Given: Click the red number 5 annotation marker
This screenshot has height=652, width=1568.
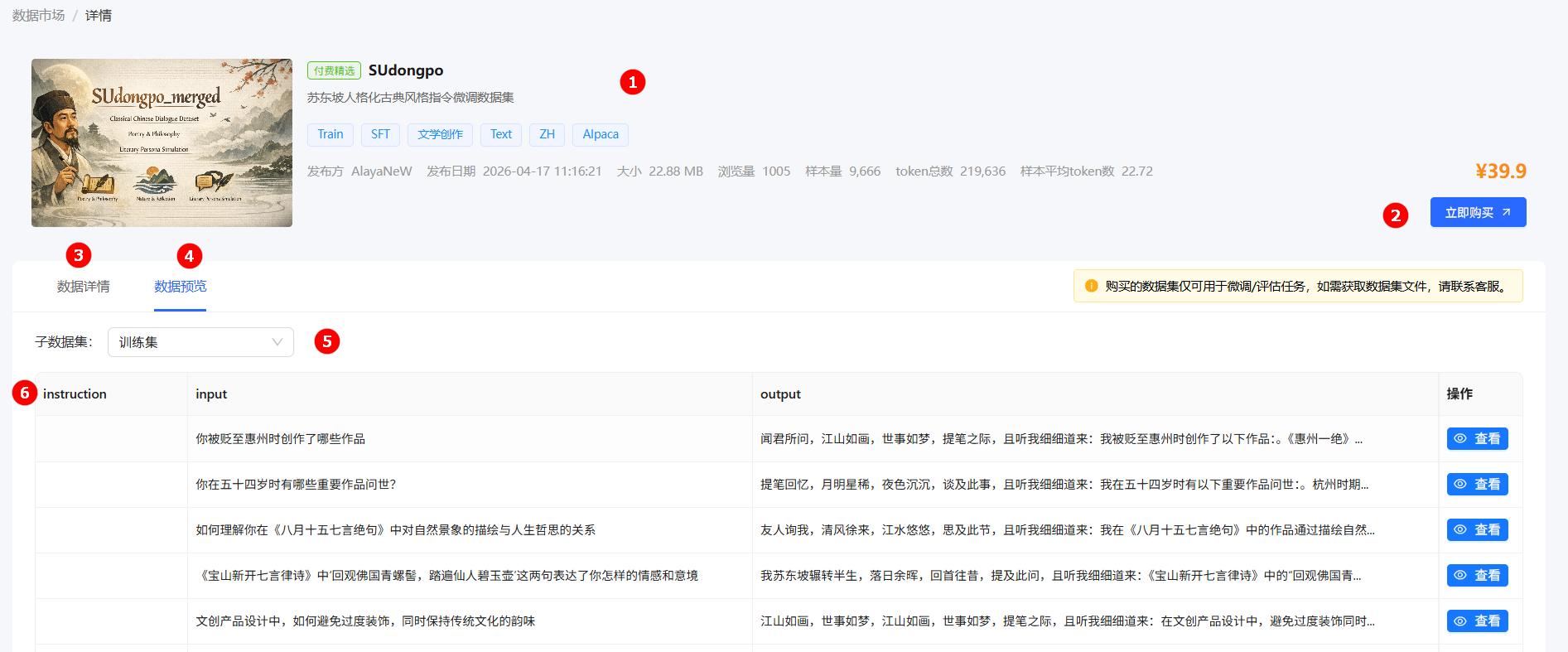Looking at the screenshot, I should click(x=327, y=341).
